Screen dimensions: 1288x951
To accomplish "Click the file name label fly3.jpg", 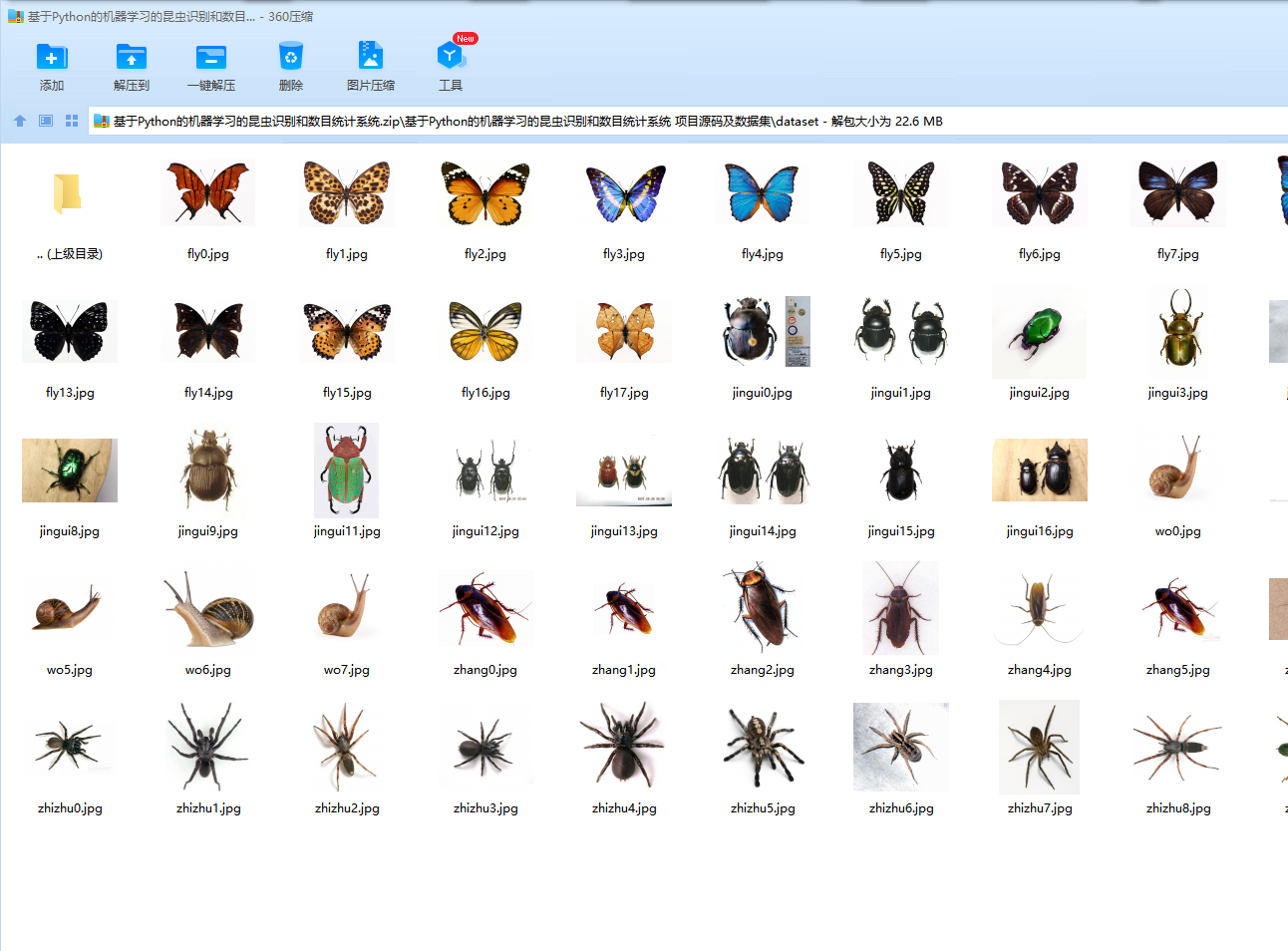I will (624, 254).
